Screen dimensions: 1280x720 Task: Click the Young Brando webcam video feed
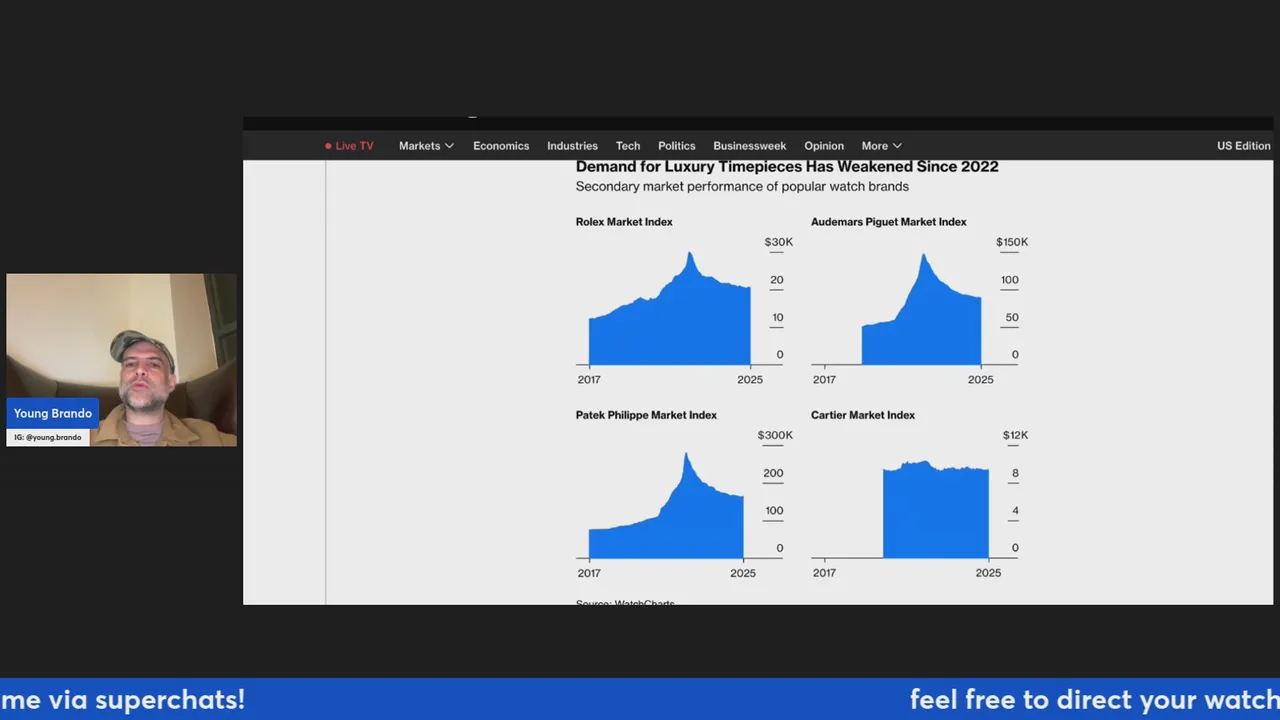point(122,360)
